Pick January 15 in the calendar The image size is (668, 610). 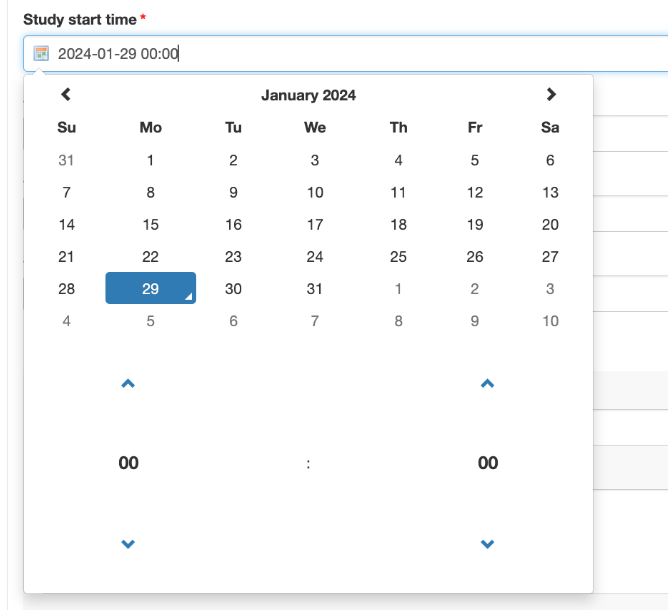(x=150, y=225)
